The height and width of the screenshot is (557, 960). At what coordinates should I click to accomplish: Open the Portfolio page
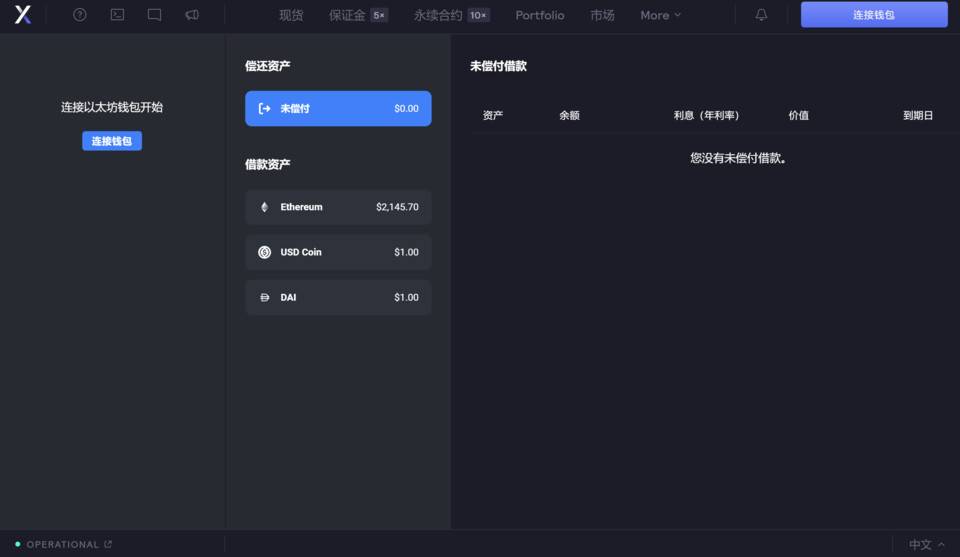pyautogui.click(x=540, y=15)
